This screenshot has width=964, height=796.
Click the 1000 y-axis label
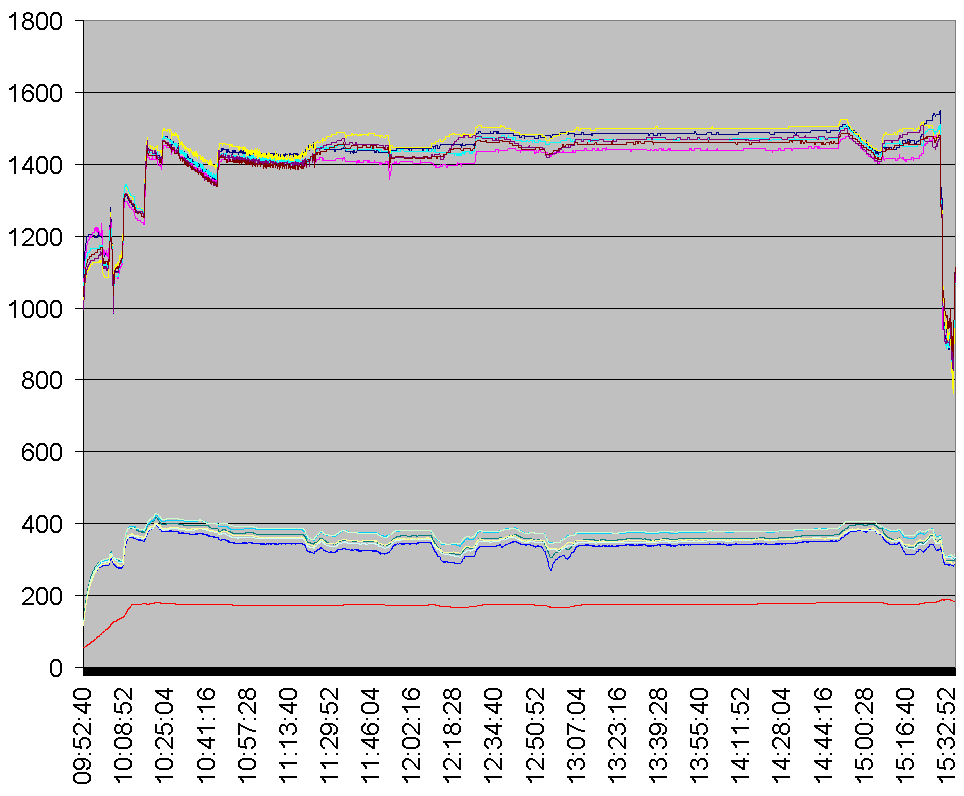click(x=34, y=309)
